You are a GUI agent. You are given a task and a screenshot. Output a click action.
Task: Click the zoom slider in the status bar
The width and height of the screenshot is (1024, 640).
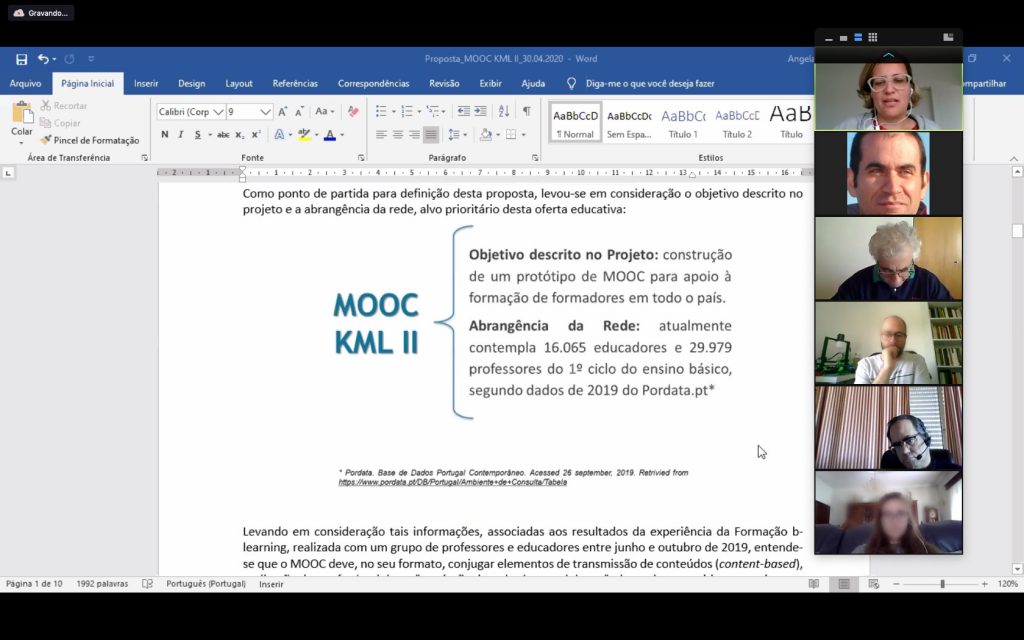click(942, 584)
